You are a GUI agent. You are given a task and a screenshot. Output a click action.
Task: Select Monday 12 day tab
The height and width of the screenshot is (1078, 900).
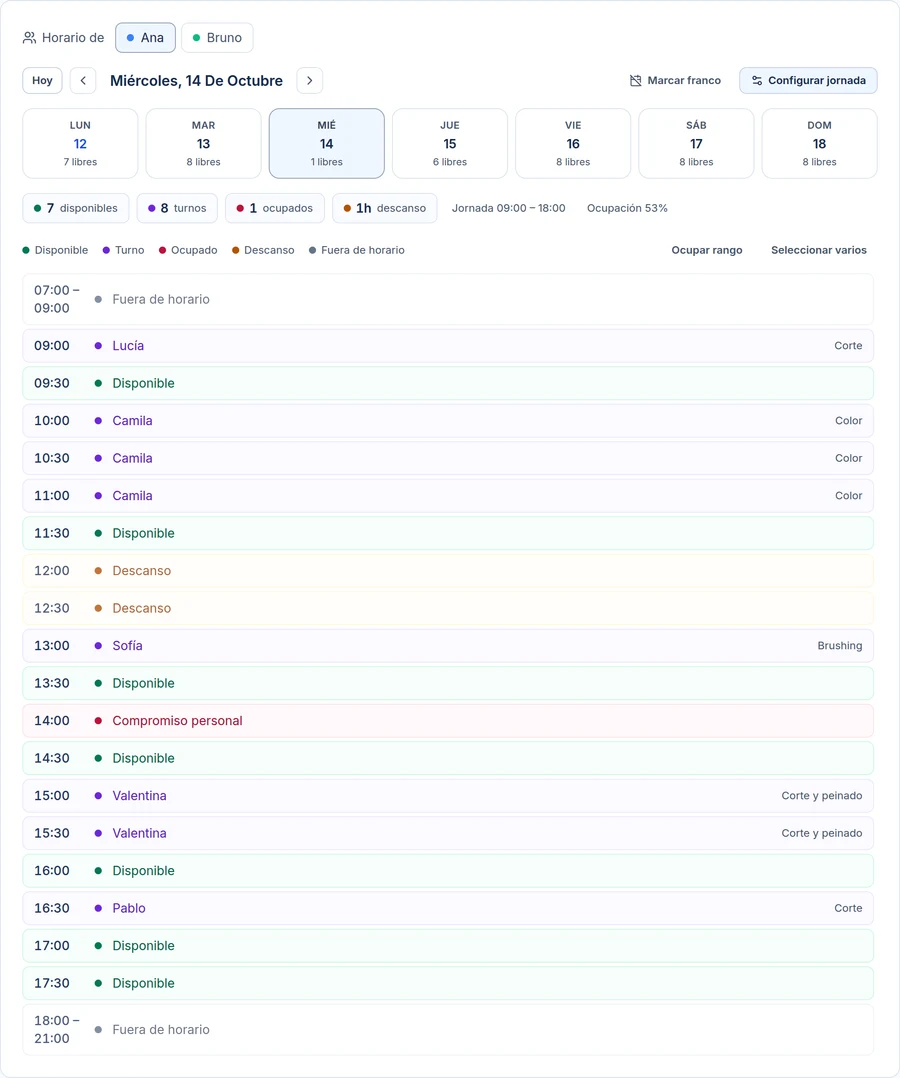click(x=80, y=143)
